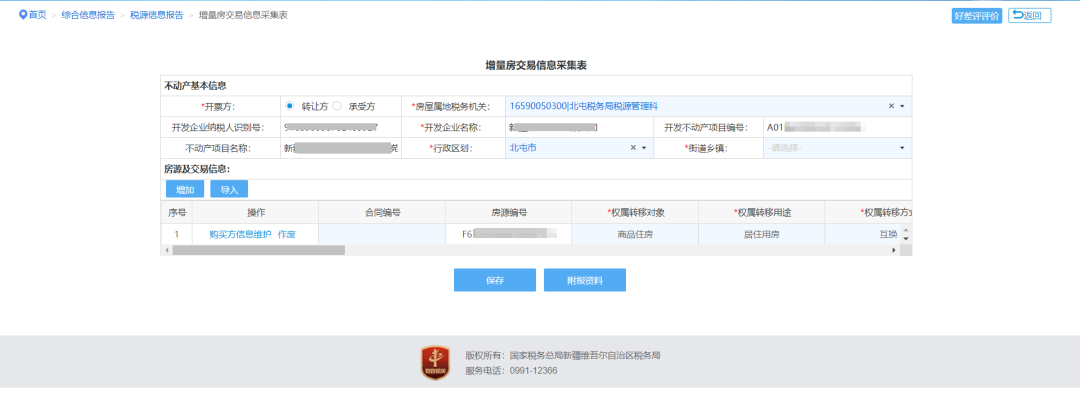
Task: Click the home location pin icon
Action: coord(23,14)
